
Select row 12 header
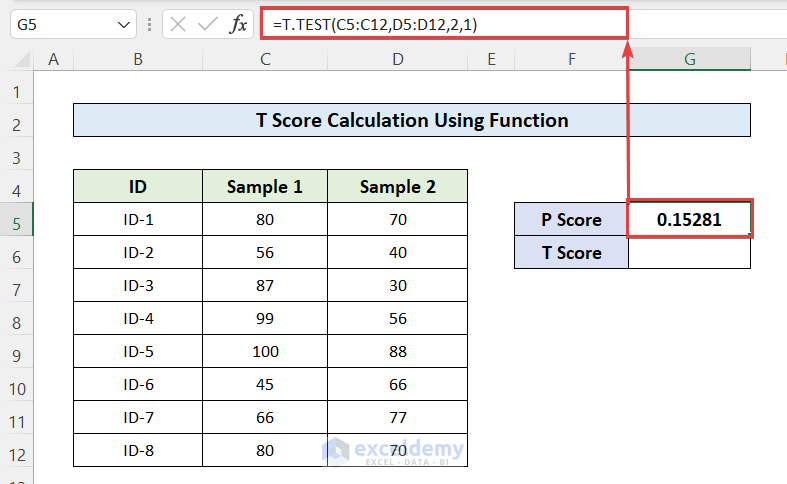16,449
